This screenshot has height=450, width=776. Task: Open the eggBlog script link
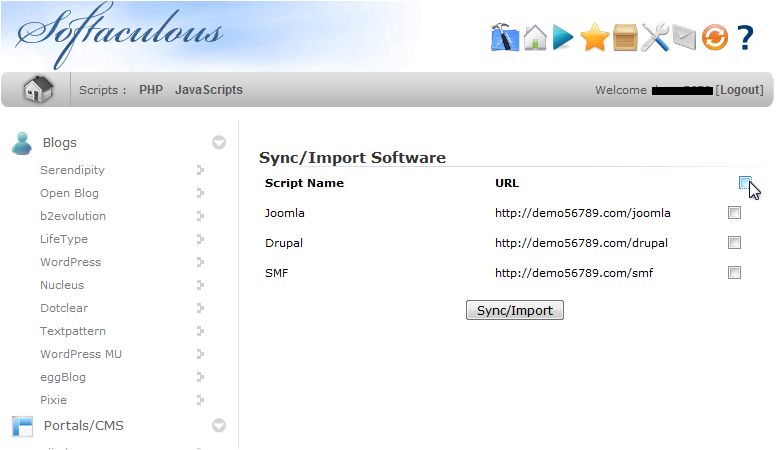coord(63,377)
